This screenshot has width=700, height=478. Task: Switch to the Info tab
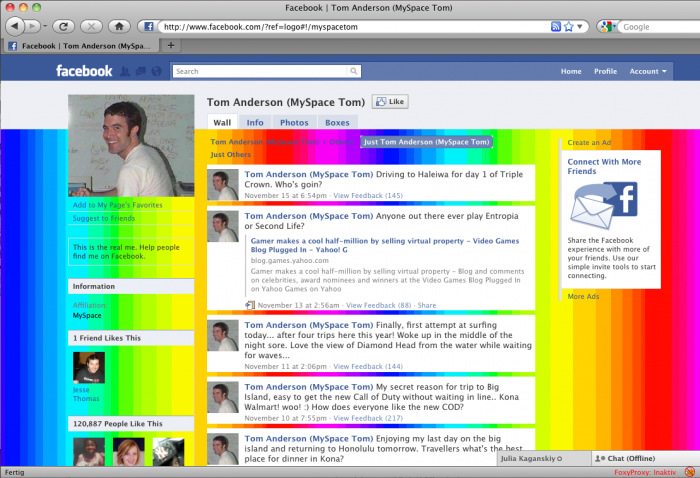click(255, 122)
